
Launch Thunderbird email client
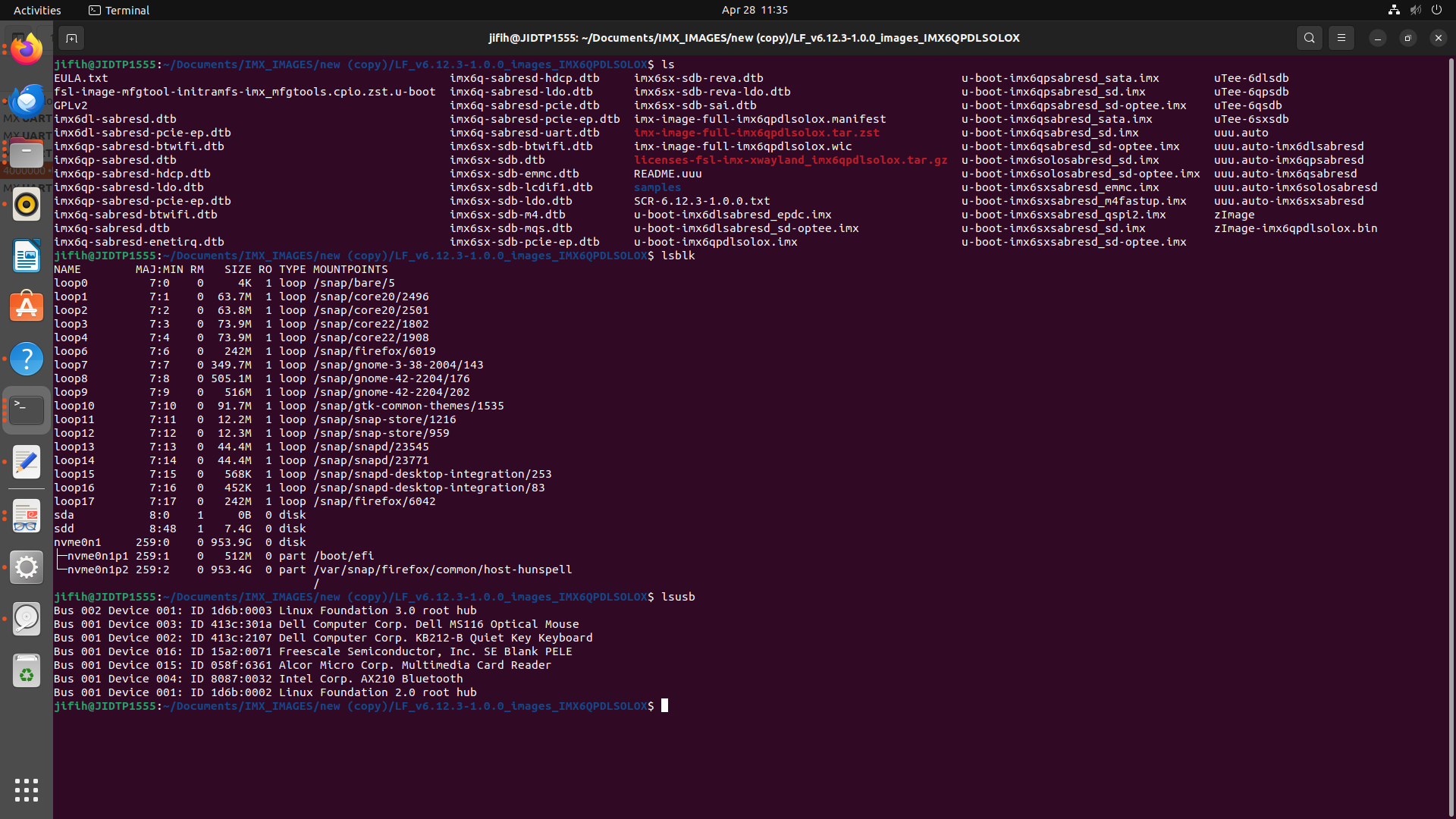(x=27, y=101)
